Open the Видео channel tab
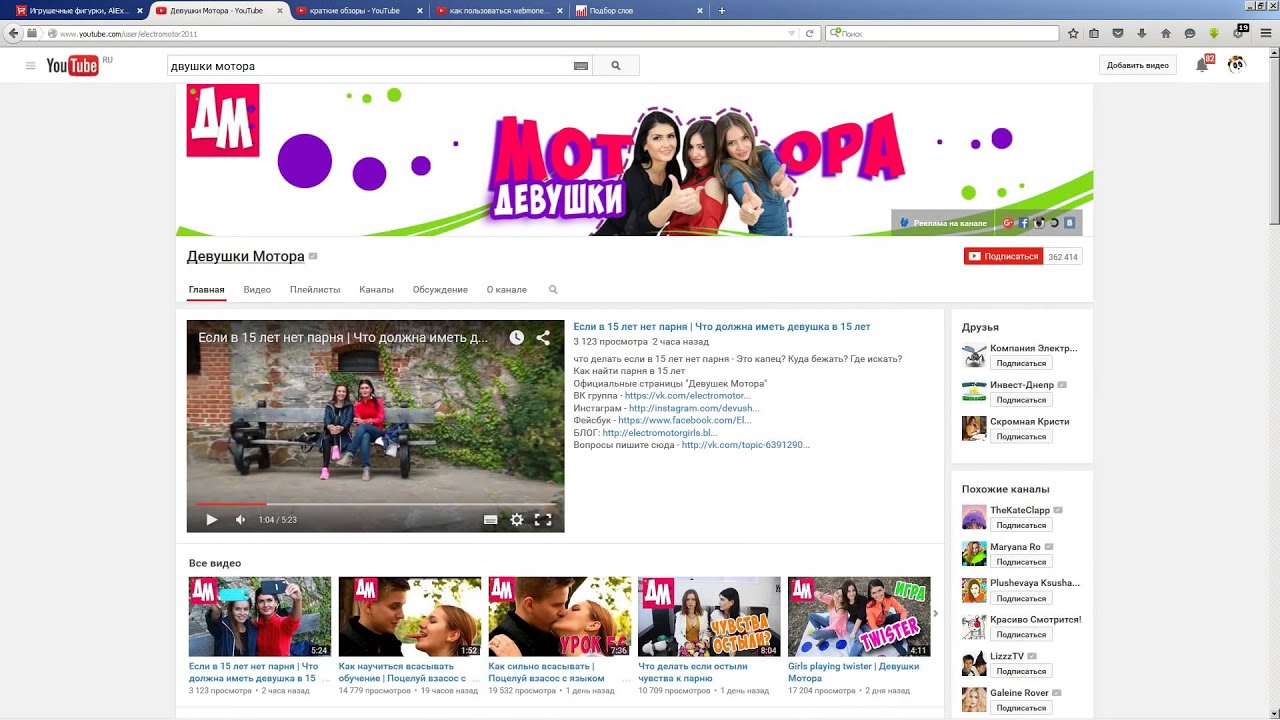 [x=257, y=290]
